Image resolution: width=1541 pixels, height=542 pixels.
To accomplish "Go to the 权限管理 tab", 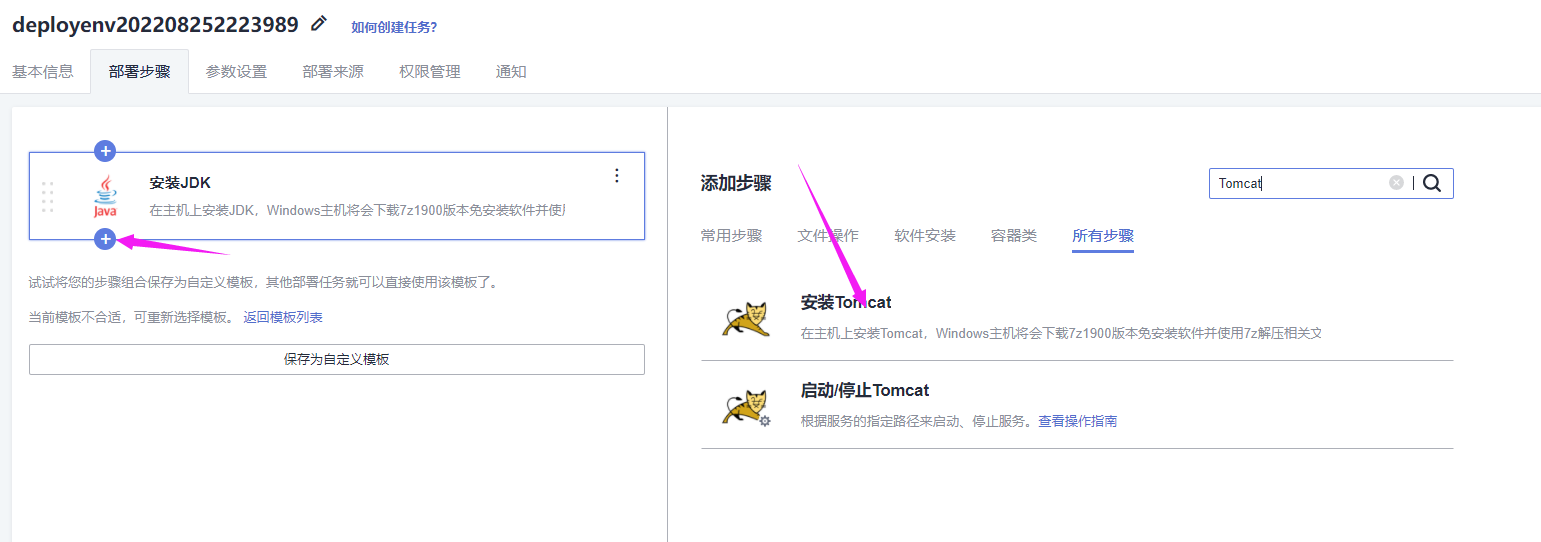I will [x=430, y=72].
